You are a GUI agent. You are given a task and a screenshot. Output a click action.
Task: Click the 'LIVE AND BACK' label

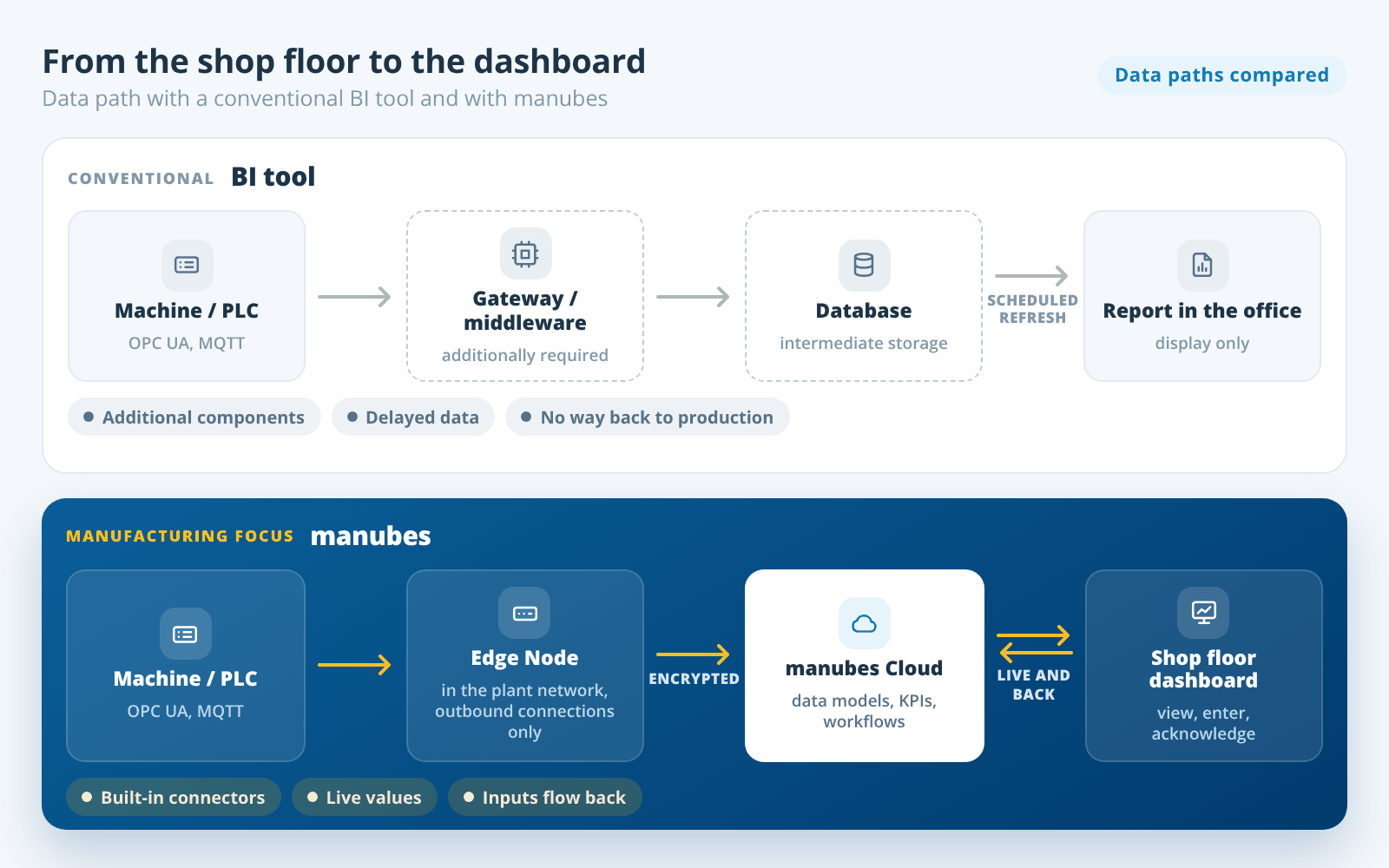[x=1033, y=685]
